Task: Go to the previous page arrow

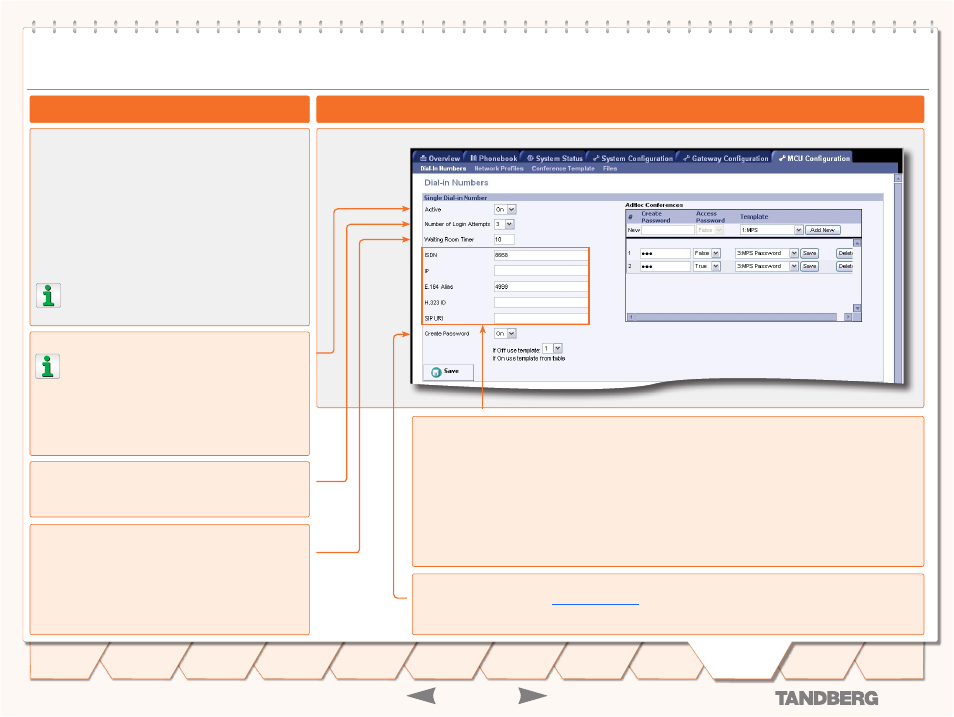Action: pos(421,696)
